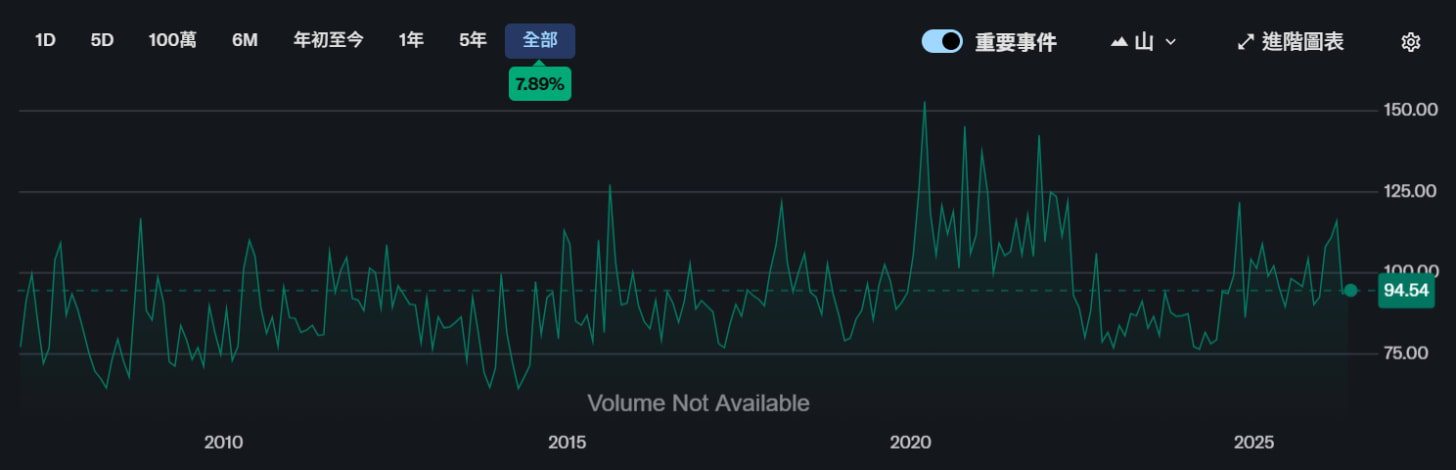Select the mountain chart type icon

[1119, 42]
